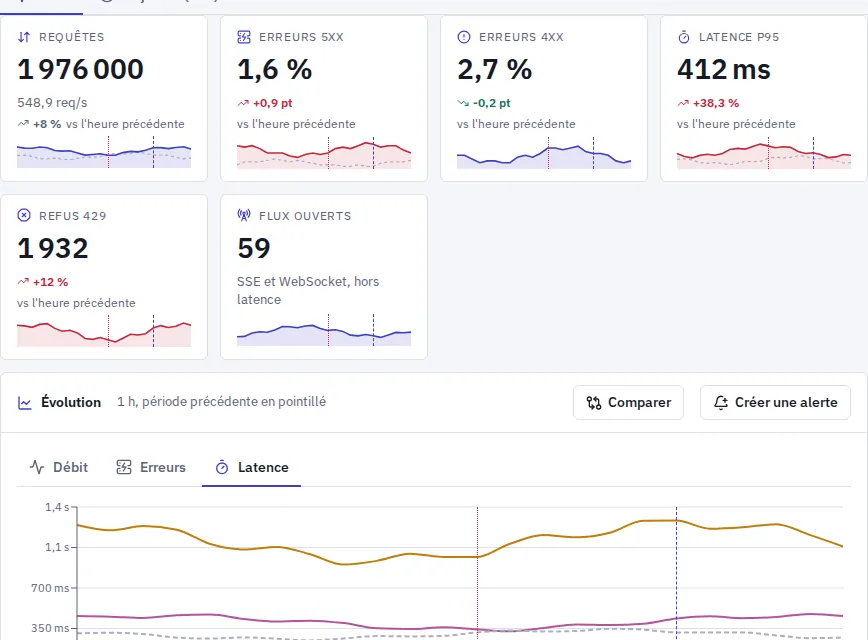Click the 412 ms latency value
Image resolution: width=868 pixels, height=640 pixels.
(x=724, y=70)
